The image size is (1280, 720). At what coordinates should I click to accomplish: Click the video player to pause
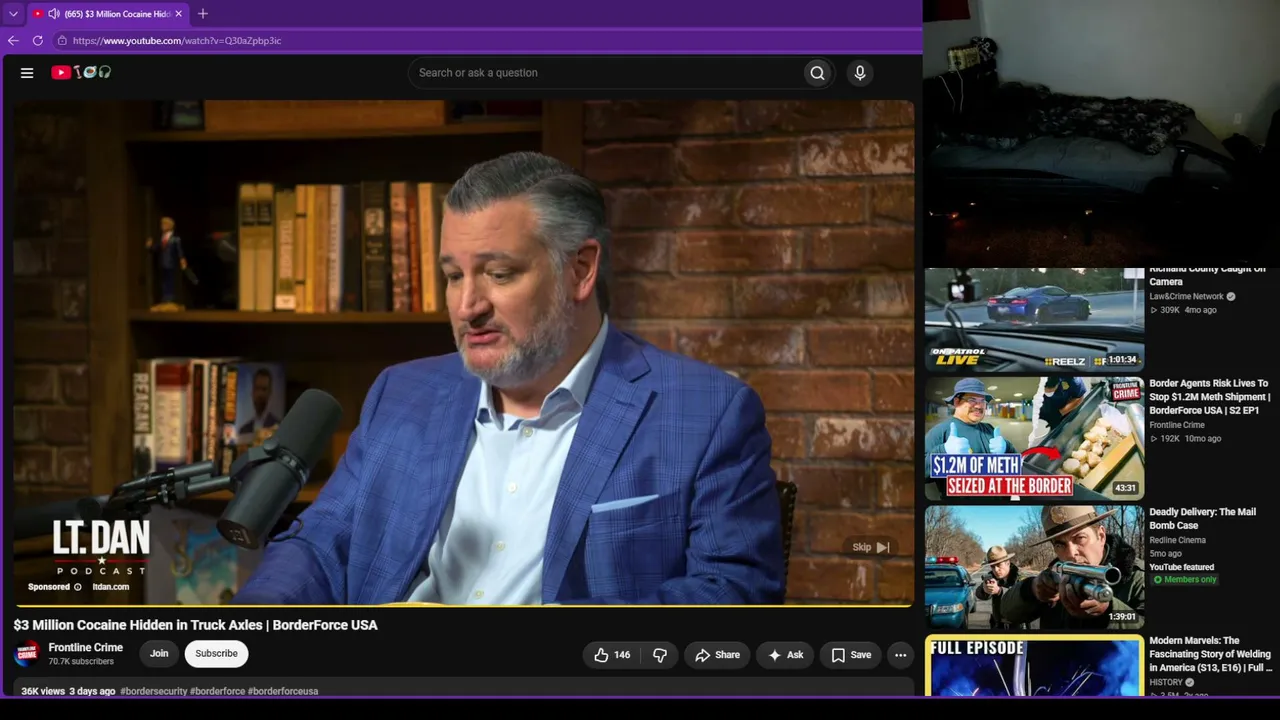click(463, 352)
